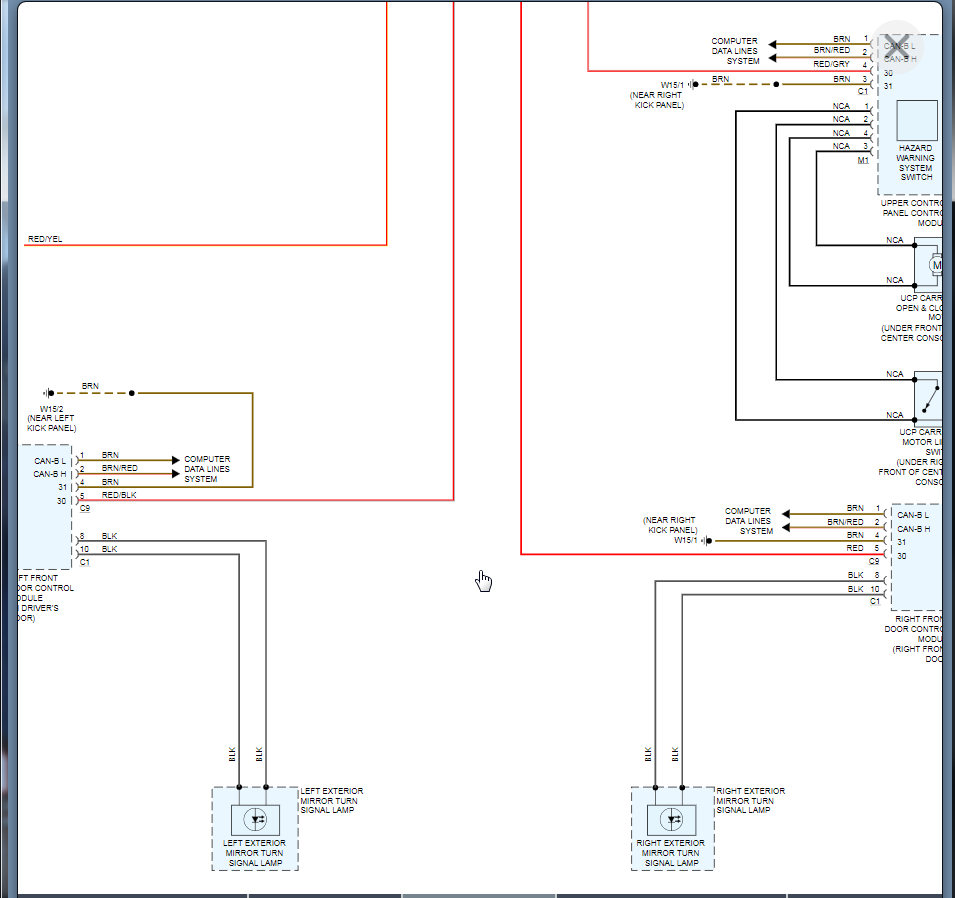Click CAN-B H pin label on right door module

pyautogui.click(x=914, y=529)
